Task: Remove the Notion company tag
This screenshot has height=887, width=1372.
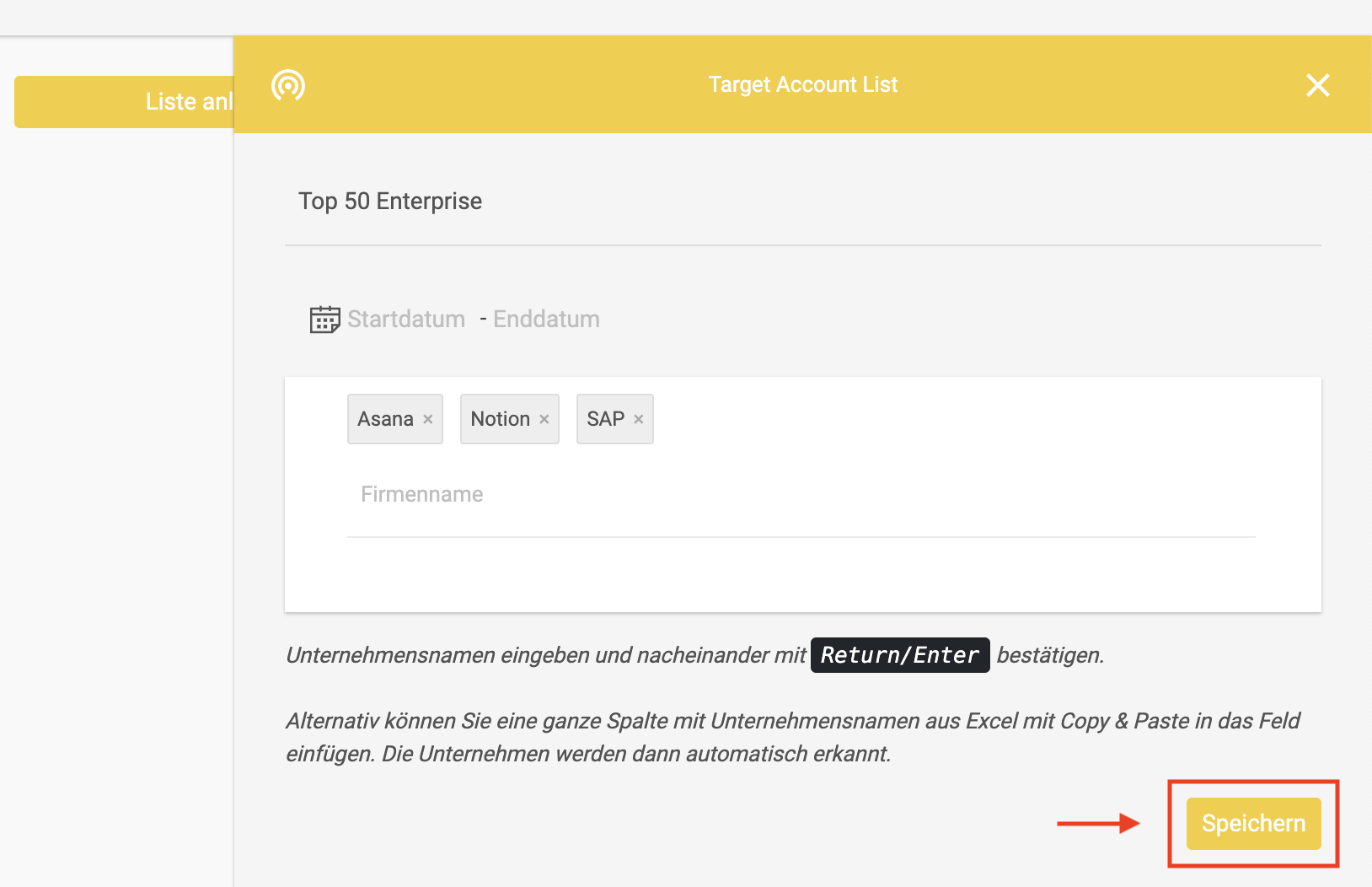Action: coord(544,419)
